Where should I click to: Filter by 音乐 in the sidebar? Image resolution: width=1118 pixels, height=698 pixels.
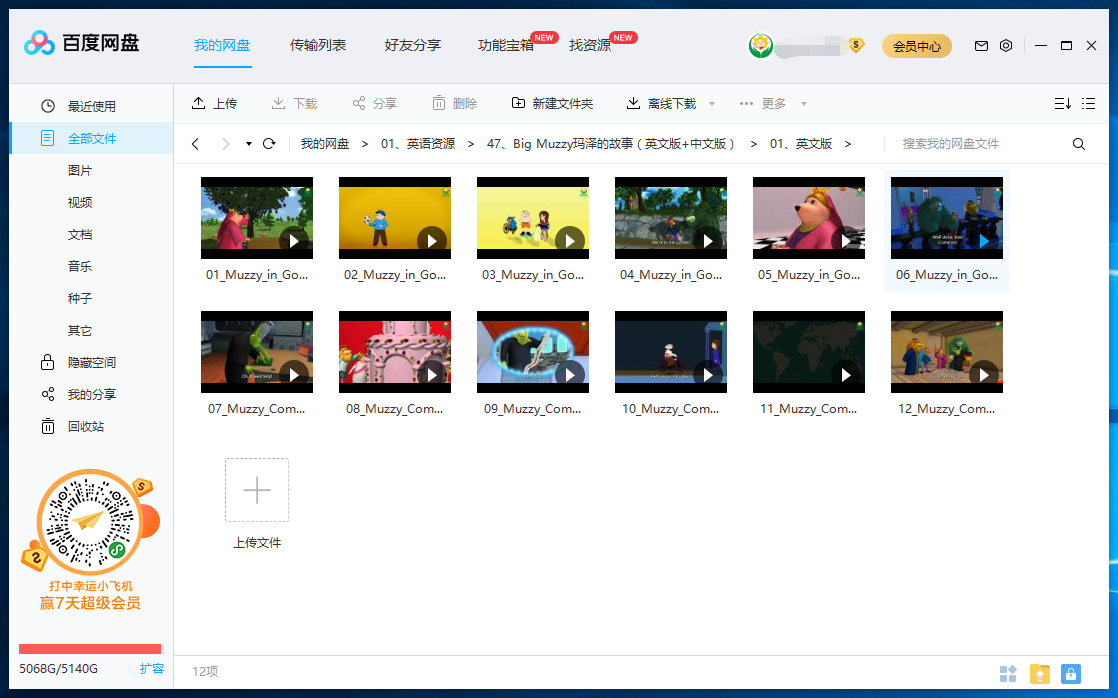click(80, 267)
